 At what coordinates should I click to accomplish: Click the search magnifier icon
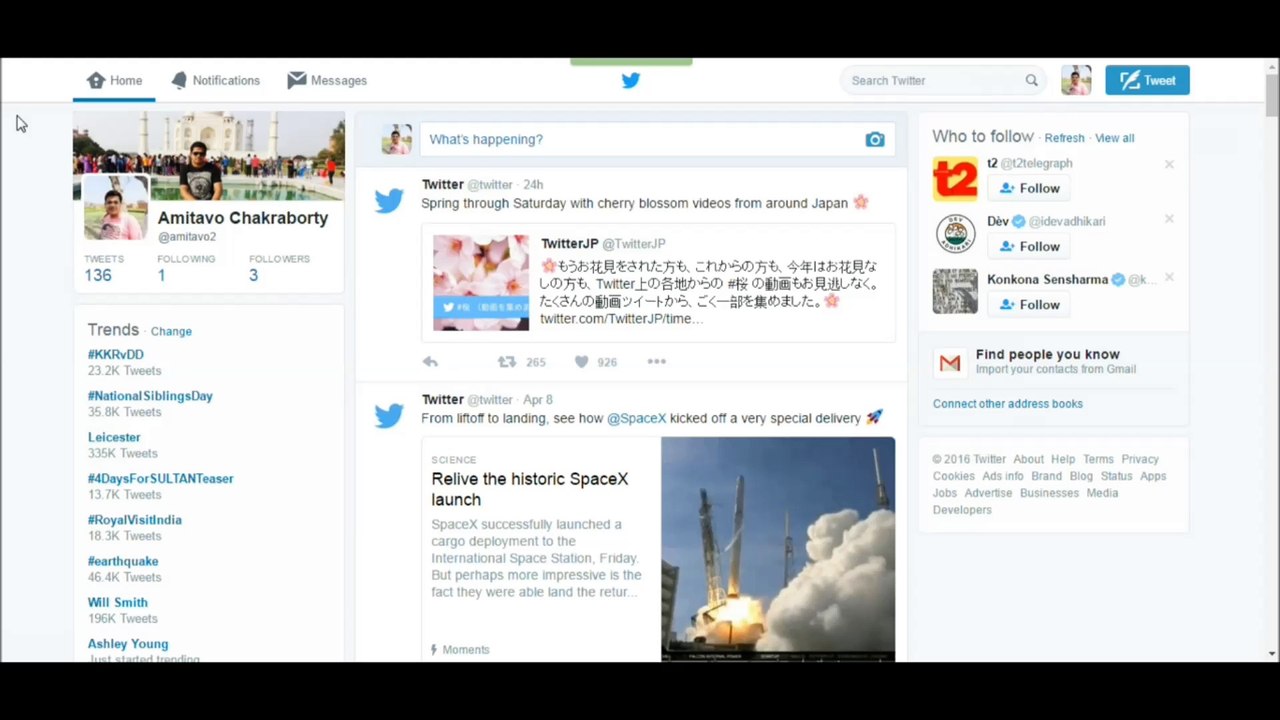click(x=1031, y=80)
